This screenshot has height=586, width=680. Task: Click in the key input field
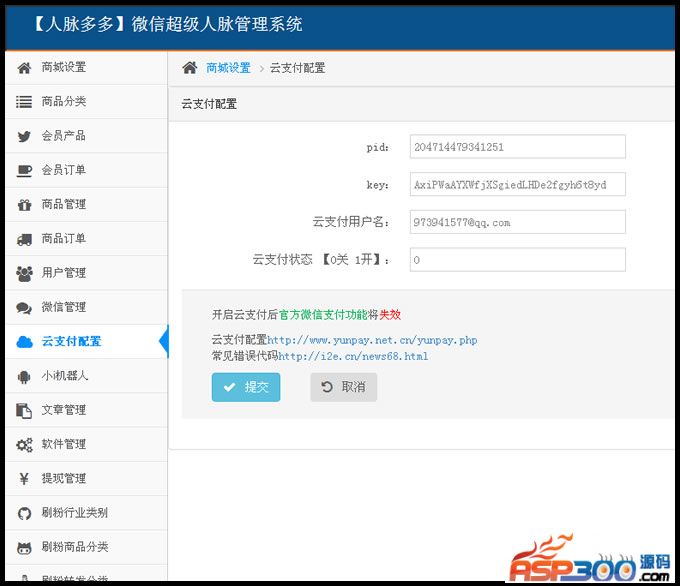517,185
